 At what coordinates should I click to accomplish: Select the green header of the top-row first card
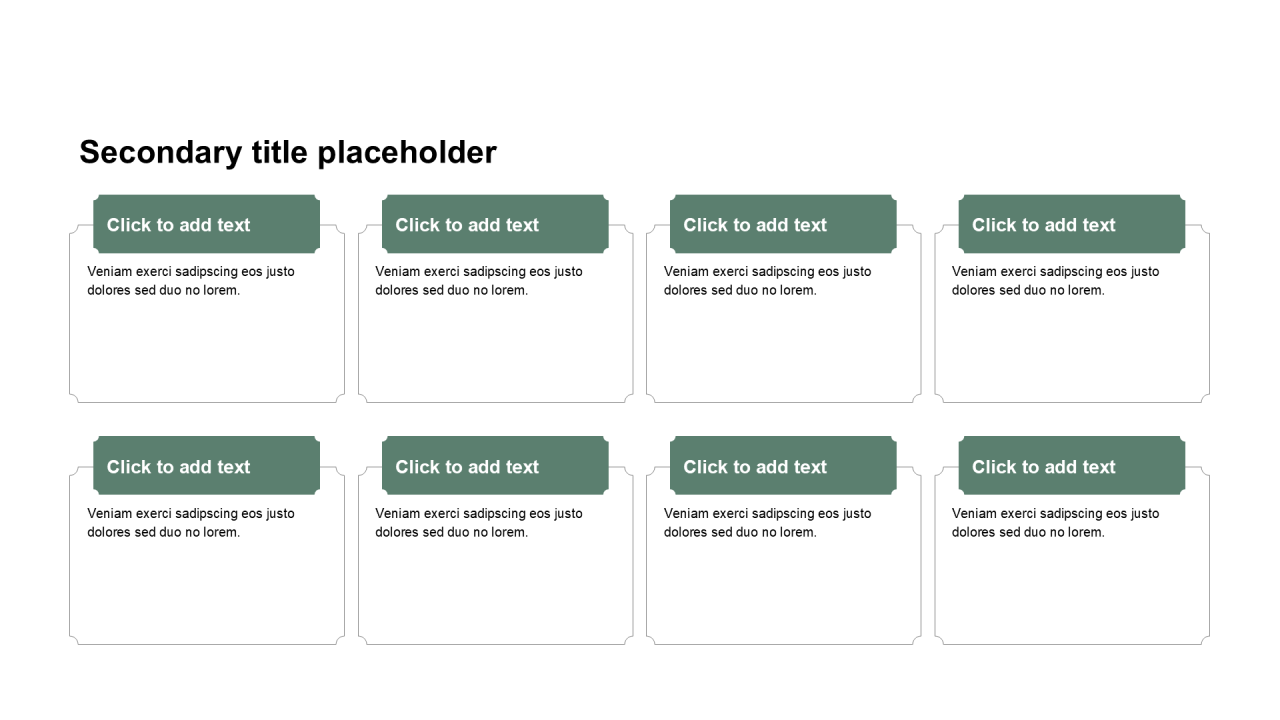[206, 225]
